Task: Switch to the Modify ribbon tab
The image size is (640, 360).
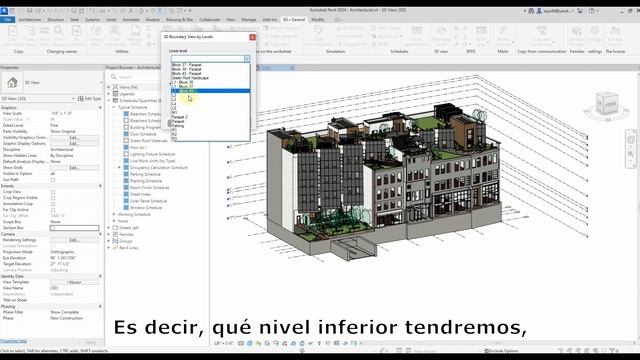Action: [318, 20]
